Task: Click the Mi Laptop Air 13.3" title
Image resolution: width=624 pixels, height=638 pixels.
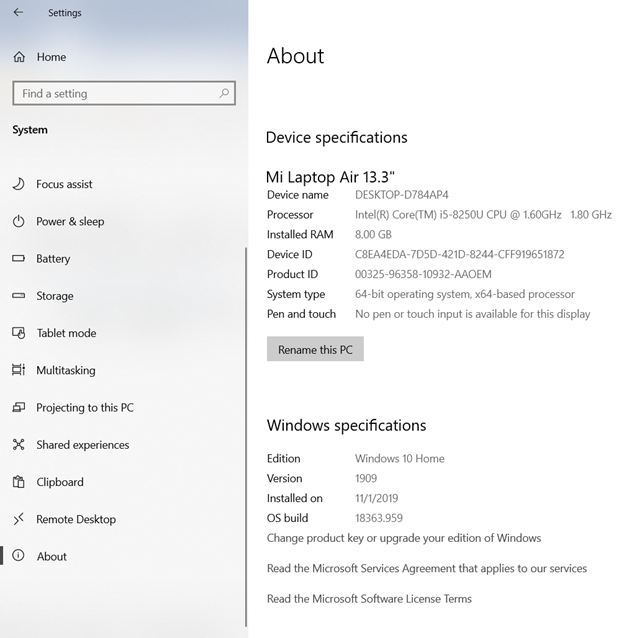Action: tap(330, 177)
